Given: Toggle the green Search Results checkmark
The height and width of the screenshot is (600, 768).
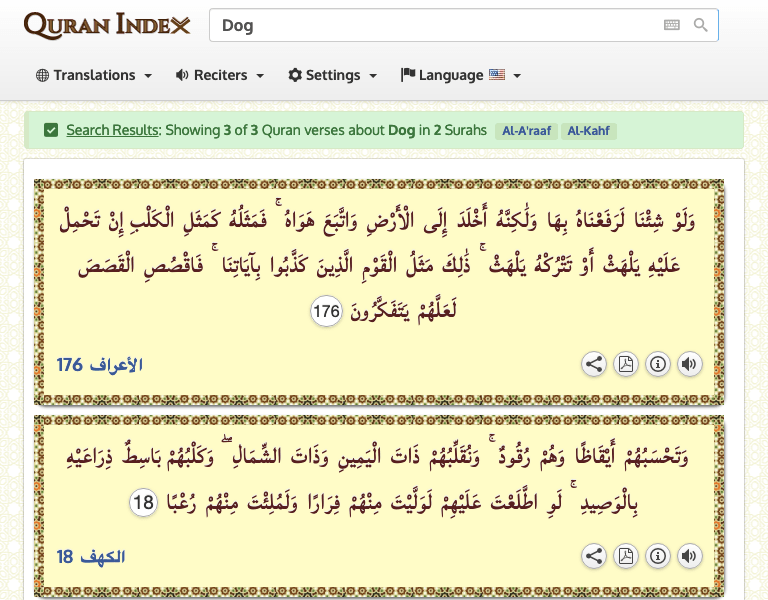Looking at the screenshot, I should (x=51, y=130).
